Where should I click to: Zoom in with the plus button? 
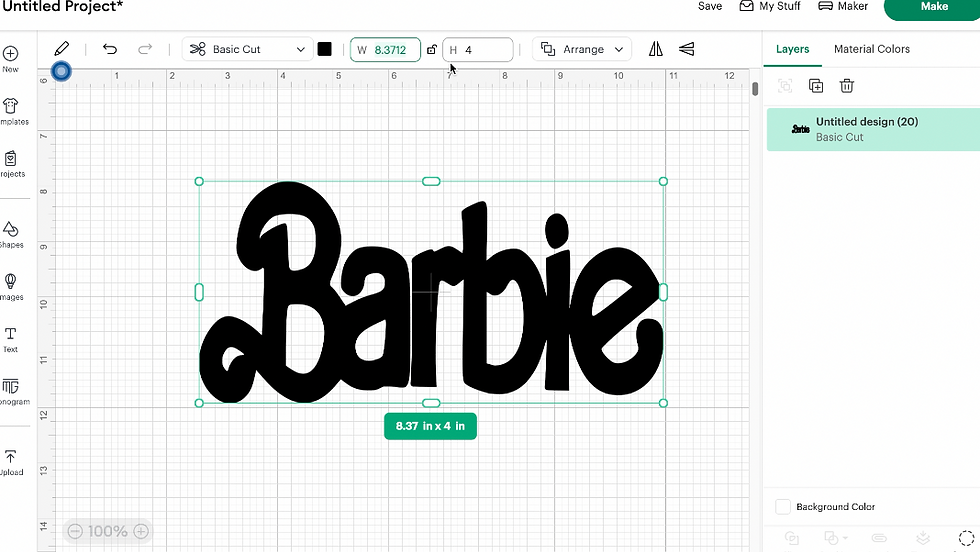pyautogui.click(x=141, y=531)
